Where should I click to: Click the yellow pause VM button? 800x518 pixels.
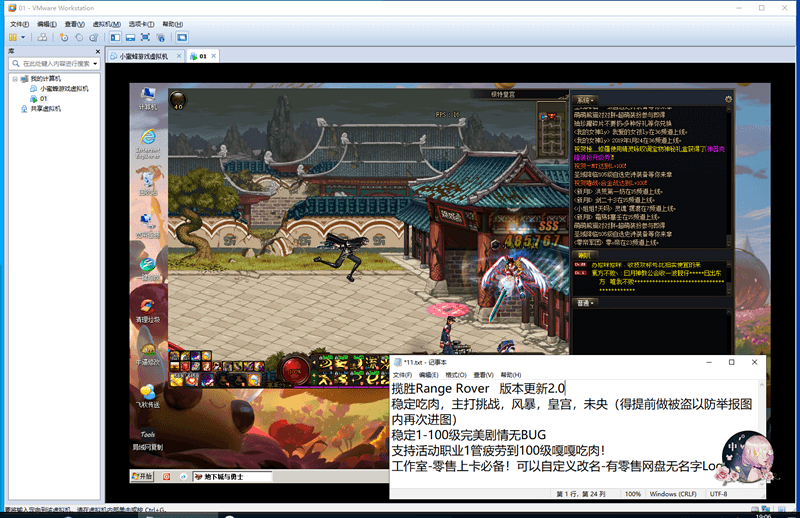[x=13, y=37]
